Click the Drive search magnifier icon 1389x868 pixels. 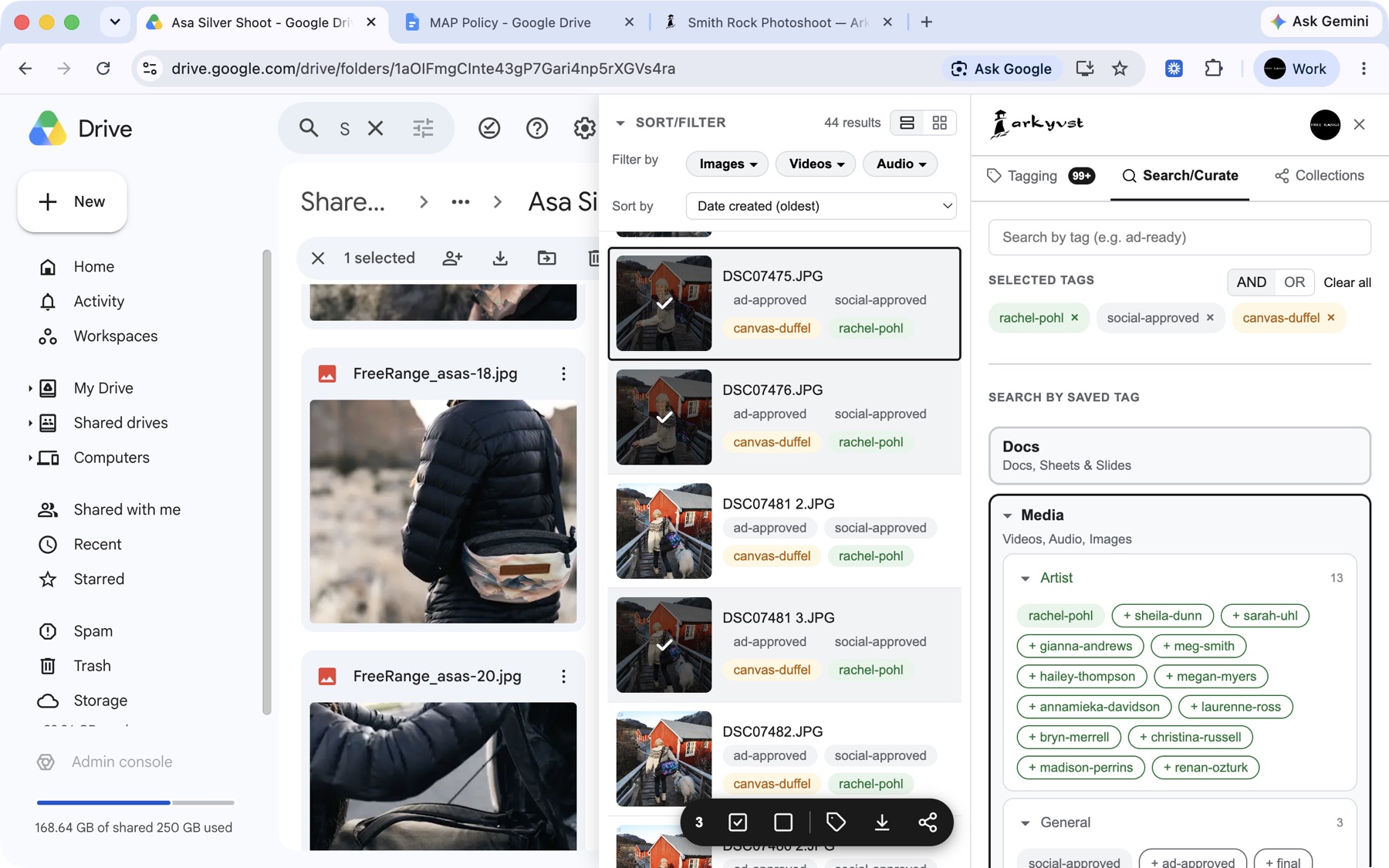click(309, 128)
